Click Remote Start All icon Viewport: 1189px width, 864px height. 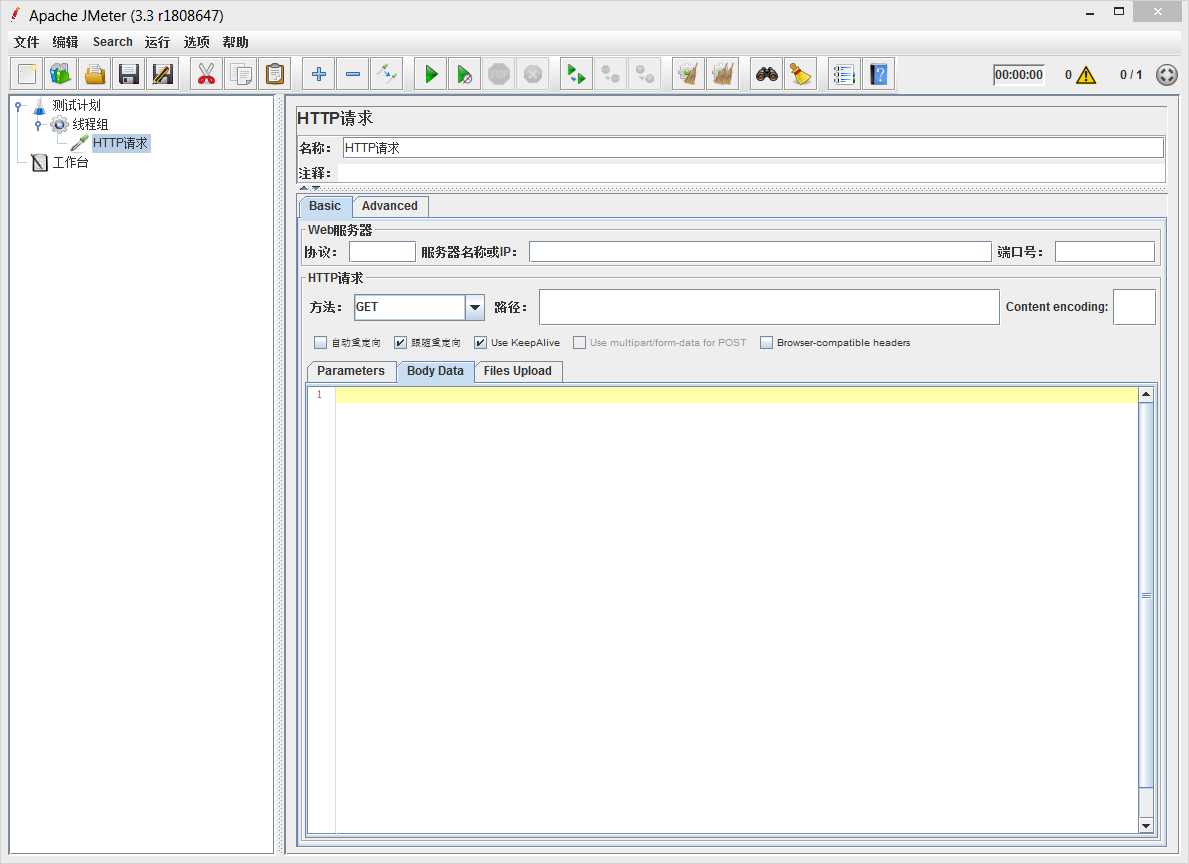[576, 74]
